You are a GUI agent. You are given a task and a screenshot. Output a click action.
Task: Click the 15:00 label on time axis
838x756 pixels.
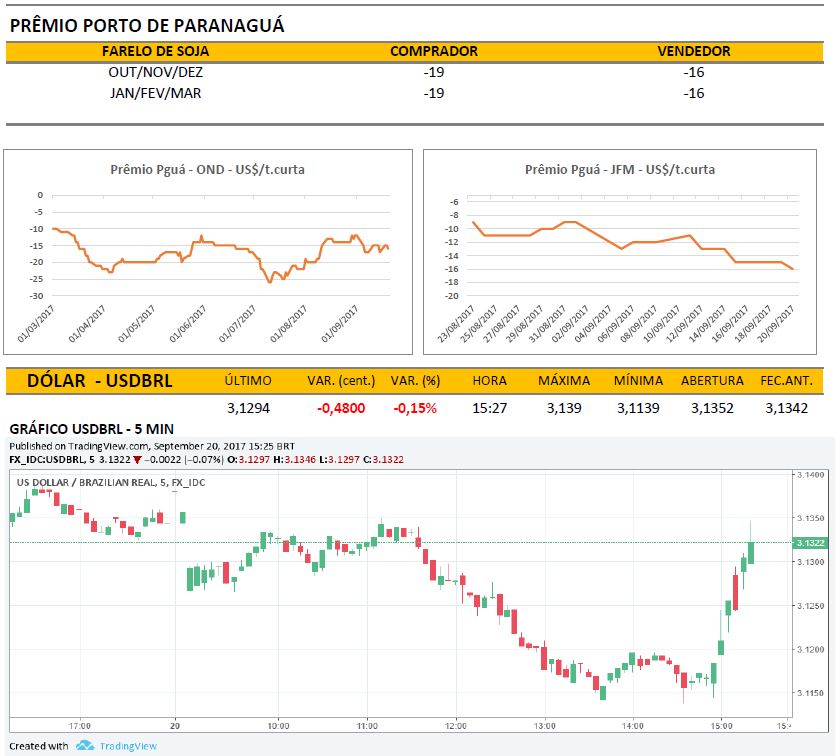[720, 725]
